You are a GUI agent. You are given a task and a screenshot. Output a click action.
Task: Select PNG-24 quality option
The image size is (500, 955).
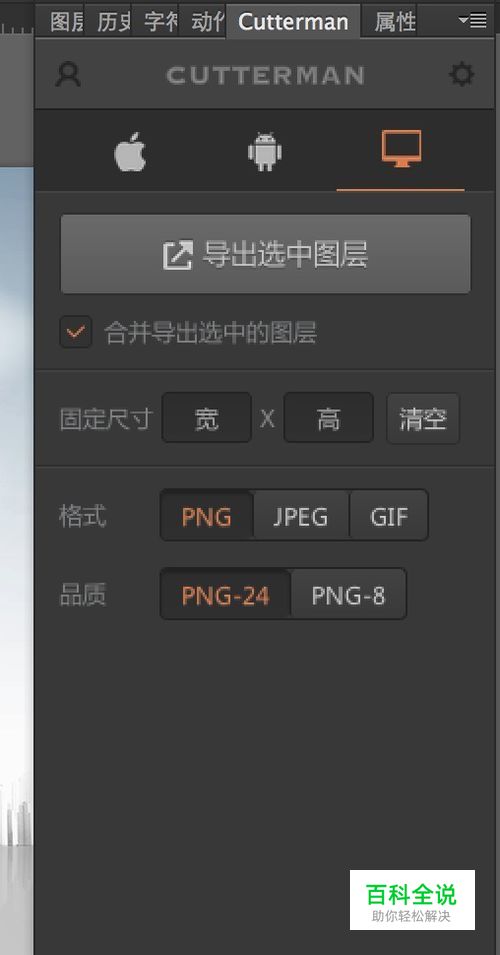click(x=225, y=594)
